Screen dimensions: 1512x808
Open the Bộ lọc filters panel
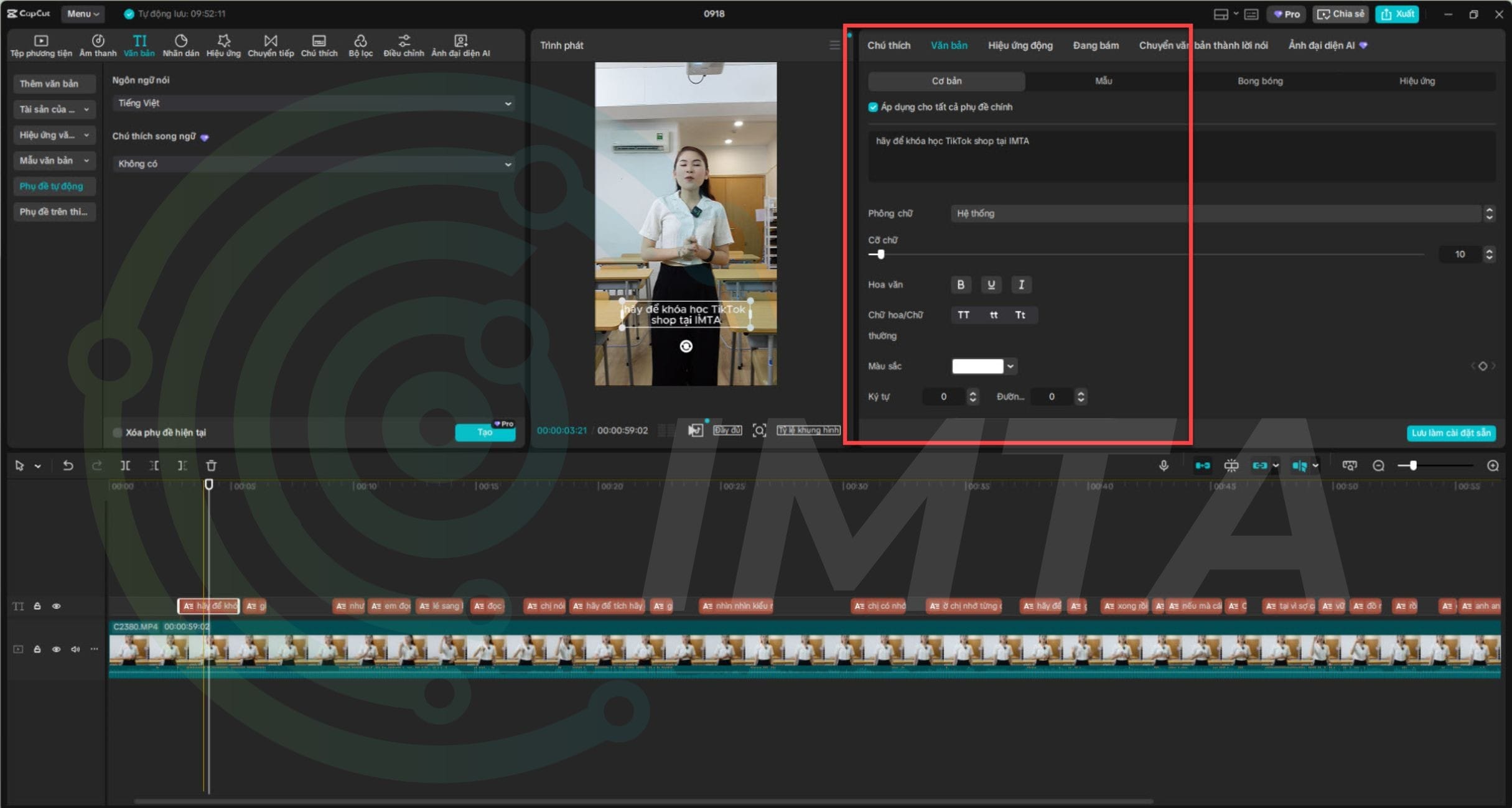(x=360, y=45)
